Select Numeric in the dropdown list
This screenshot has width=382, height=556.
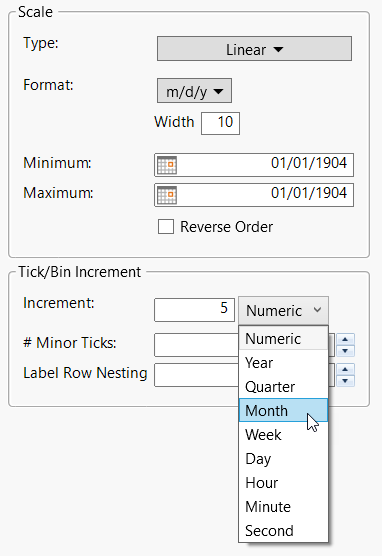283,338
